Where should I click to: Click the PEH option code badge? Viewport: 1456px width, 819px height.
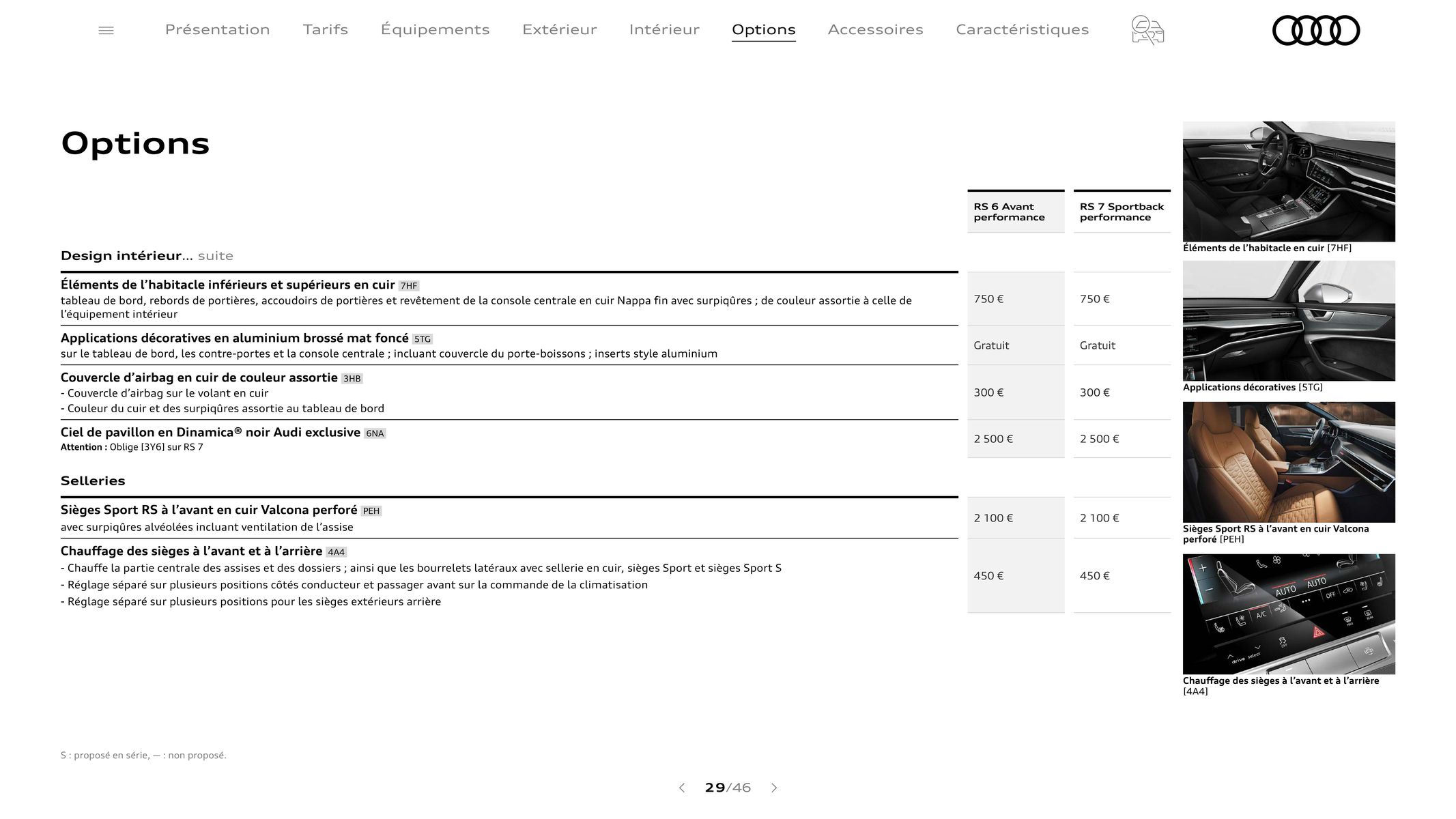tap(371, 511)
